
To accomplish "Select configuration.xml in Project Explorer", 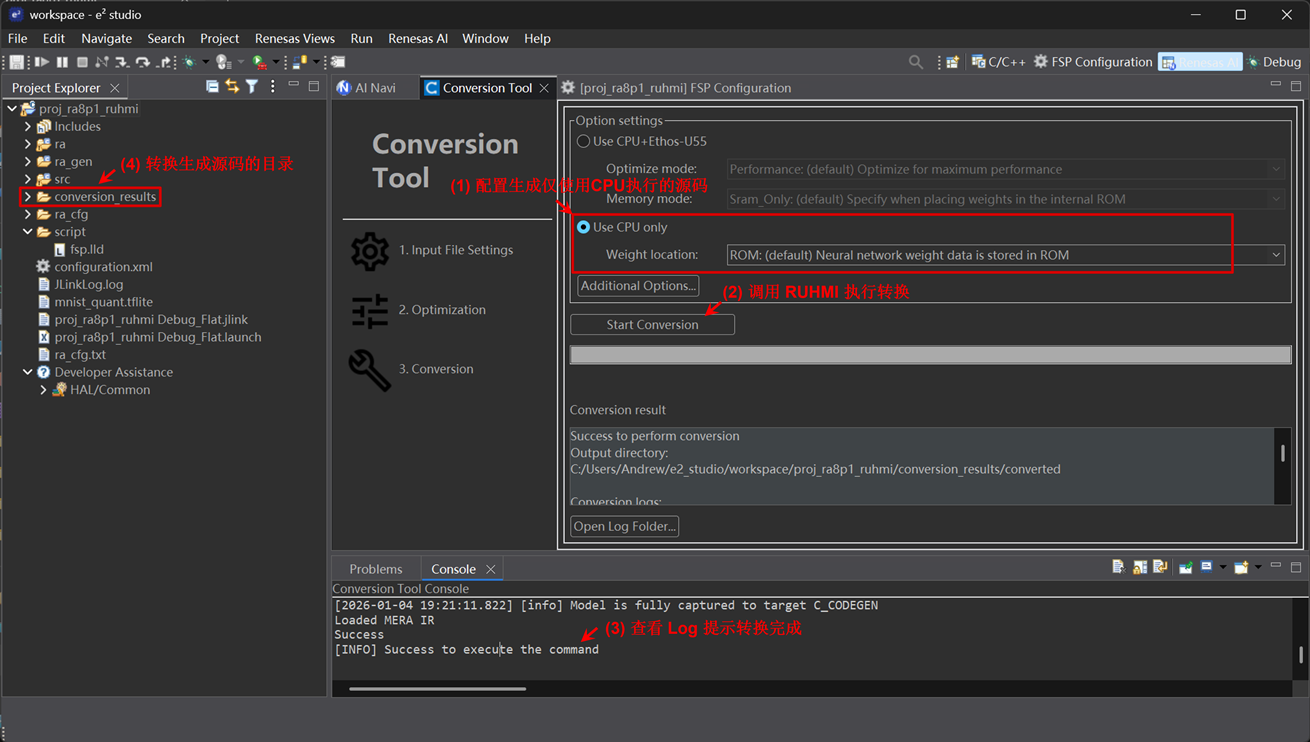I will tap(103, 267).
